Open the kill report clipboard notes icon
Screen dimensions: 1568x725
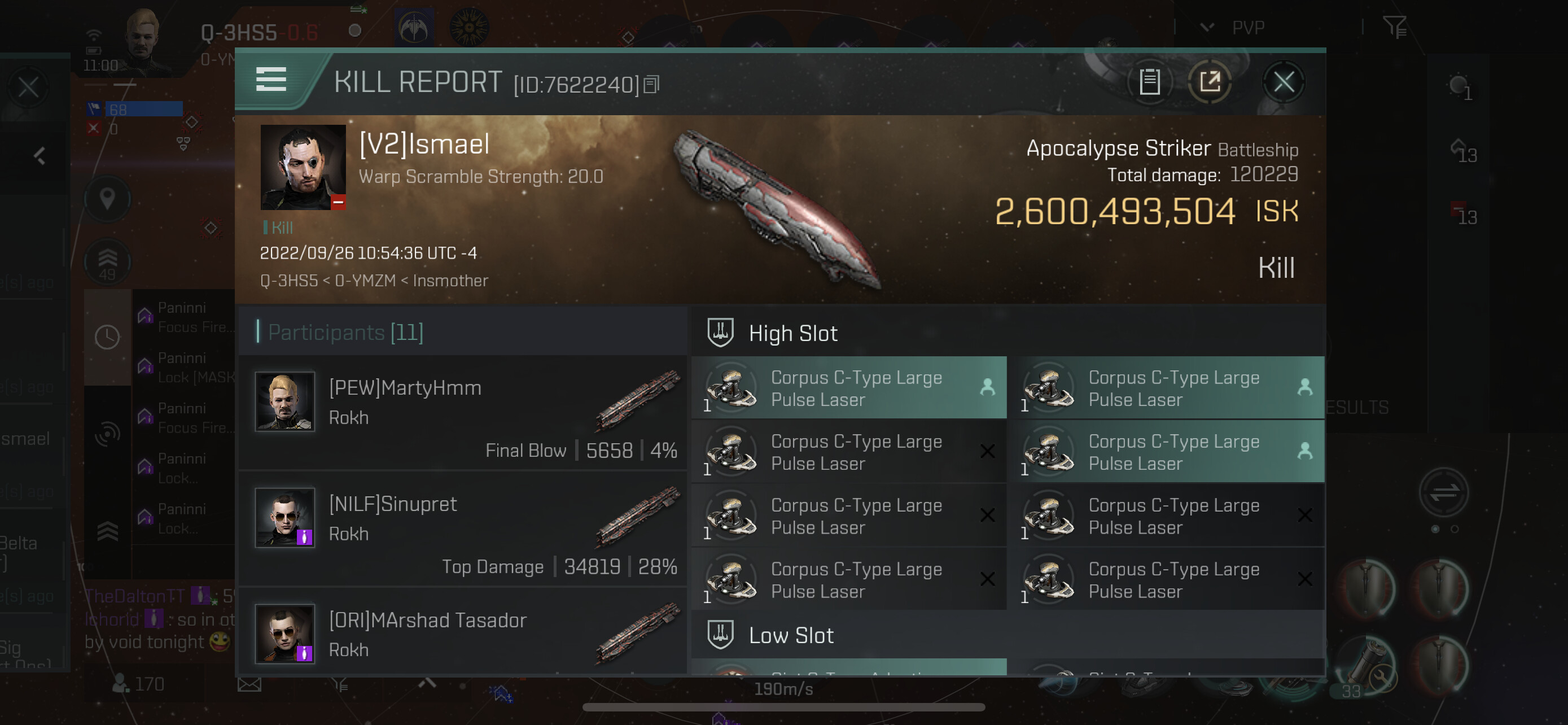tap(1149, 81)
